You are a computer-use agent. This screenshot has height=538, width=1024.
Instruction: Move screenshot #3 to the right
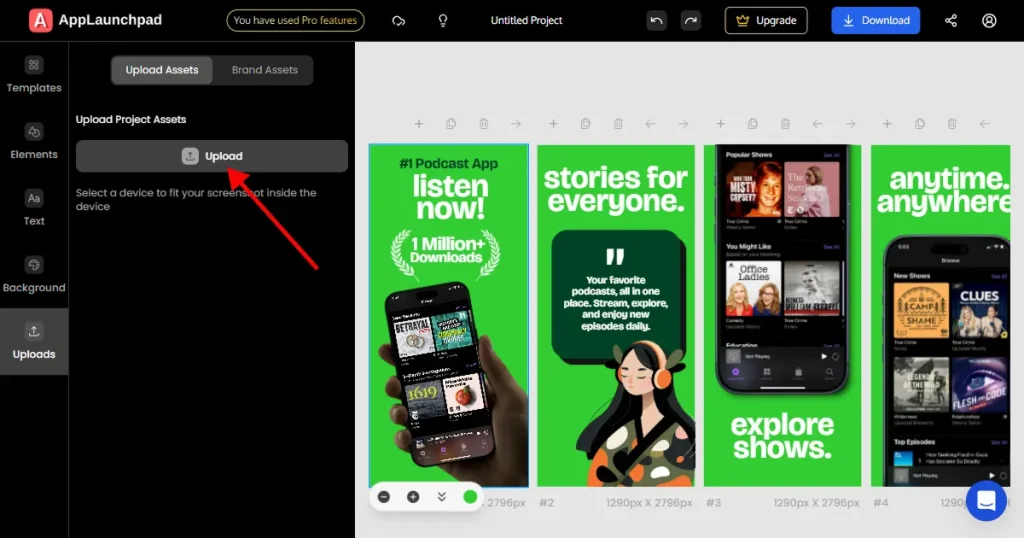(x=850, y=123)
